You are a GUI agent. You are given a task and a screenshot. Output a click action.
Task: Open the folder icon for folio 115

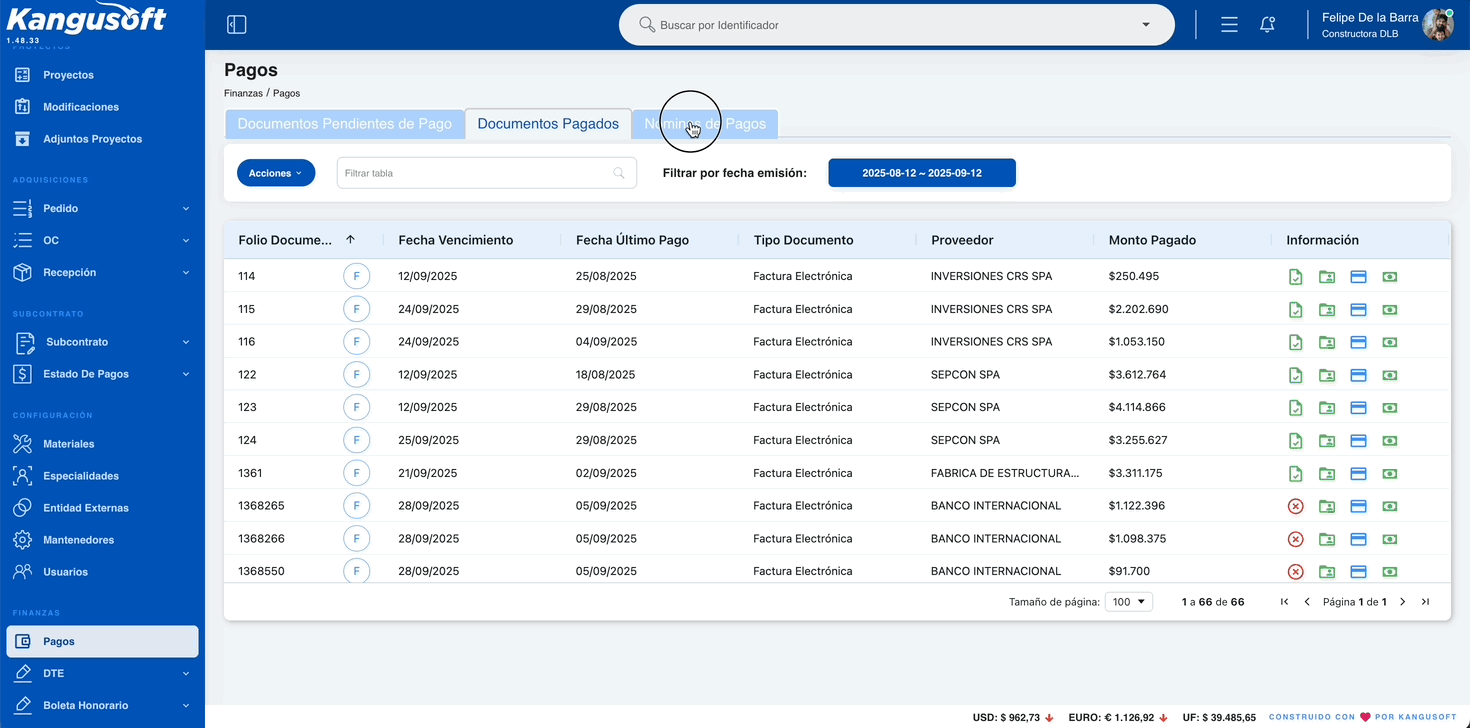point(1327,310)
